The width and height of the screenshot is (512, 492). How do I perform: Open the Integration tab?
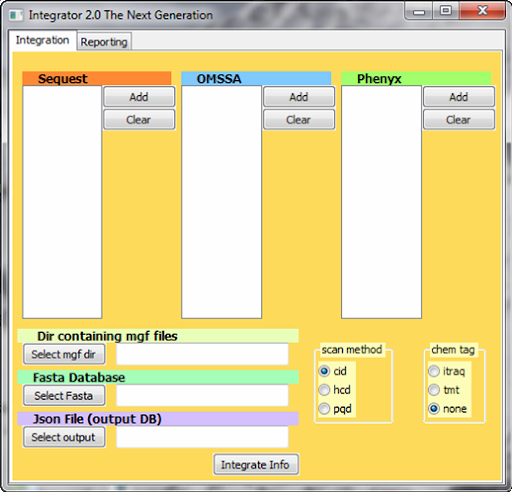point(42,40)
